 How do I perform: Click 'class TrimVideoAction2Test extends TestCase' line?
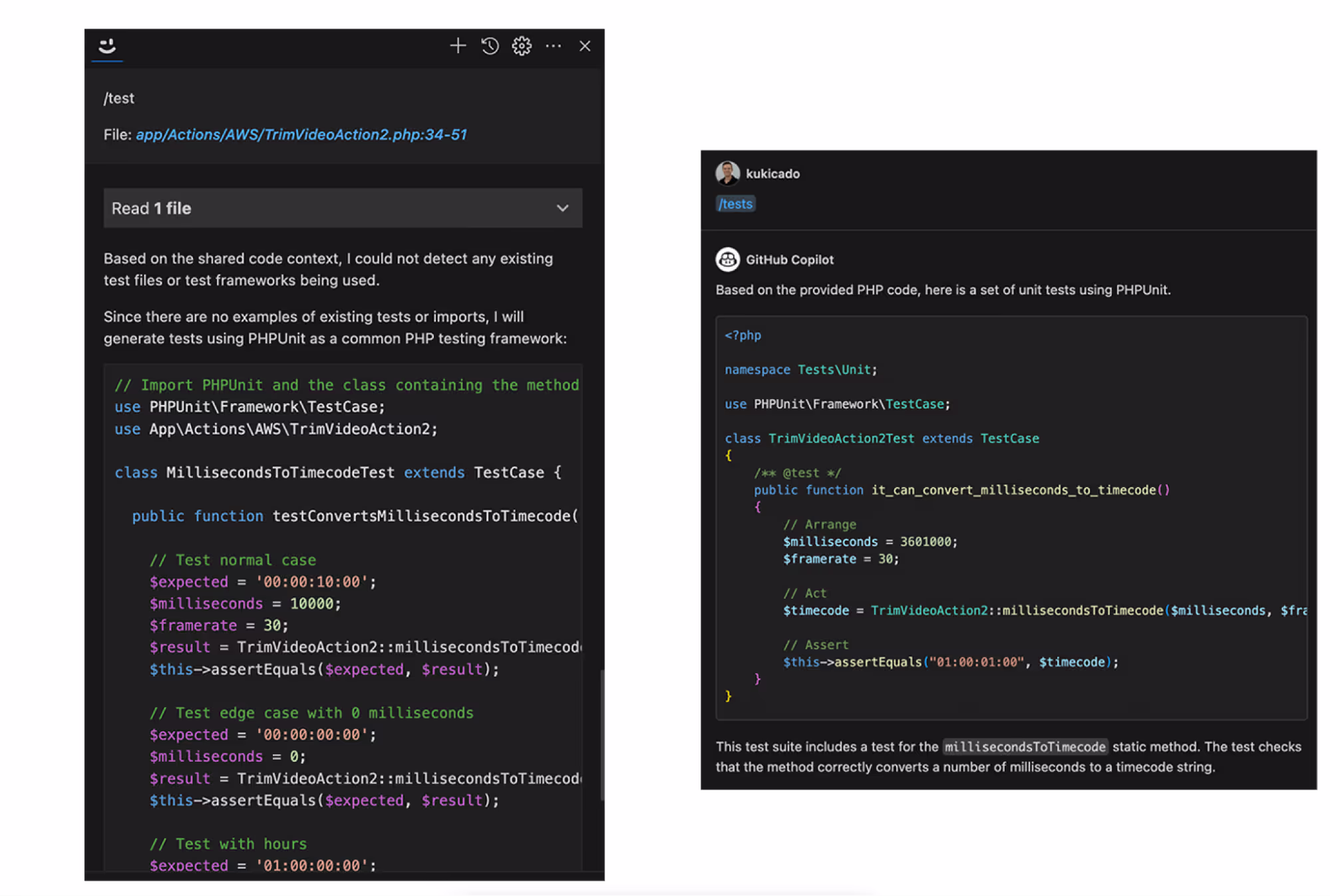[x=882, y=438]
